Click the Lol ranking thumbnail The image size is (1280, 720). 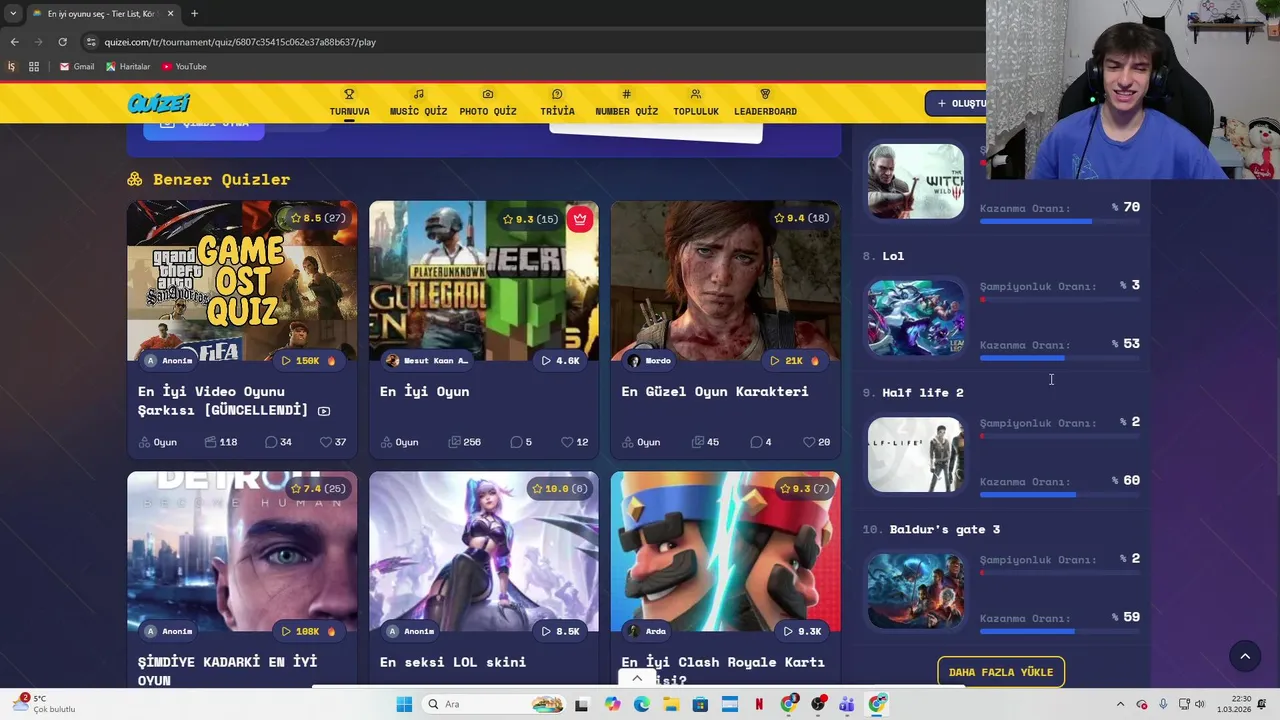[x=916, y=318]
